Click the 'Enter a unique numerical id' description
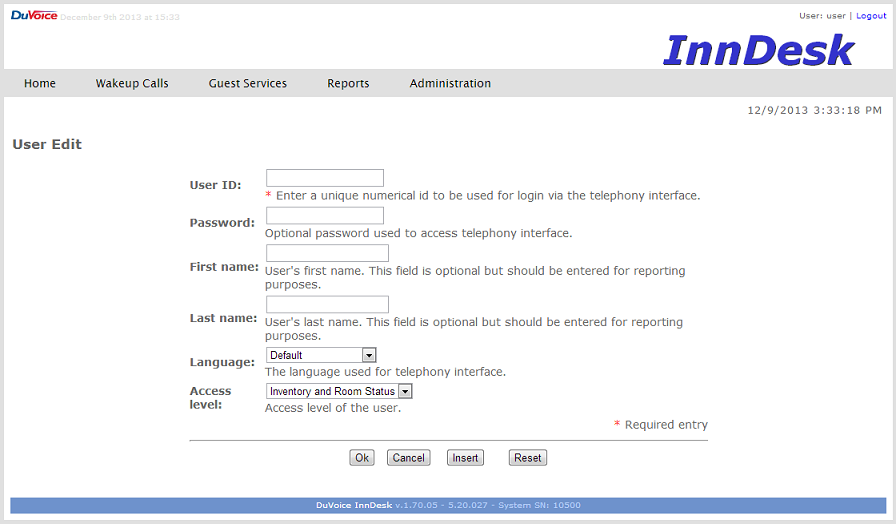This screenshot has width=896, height=524. click(x=488, y=195)
